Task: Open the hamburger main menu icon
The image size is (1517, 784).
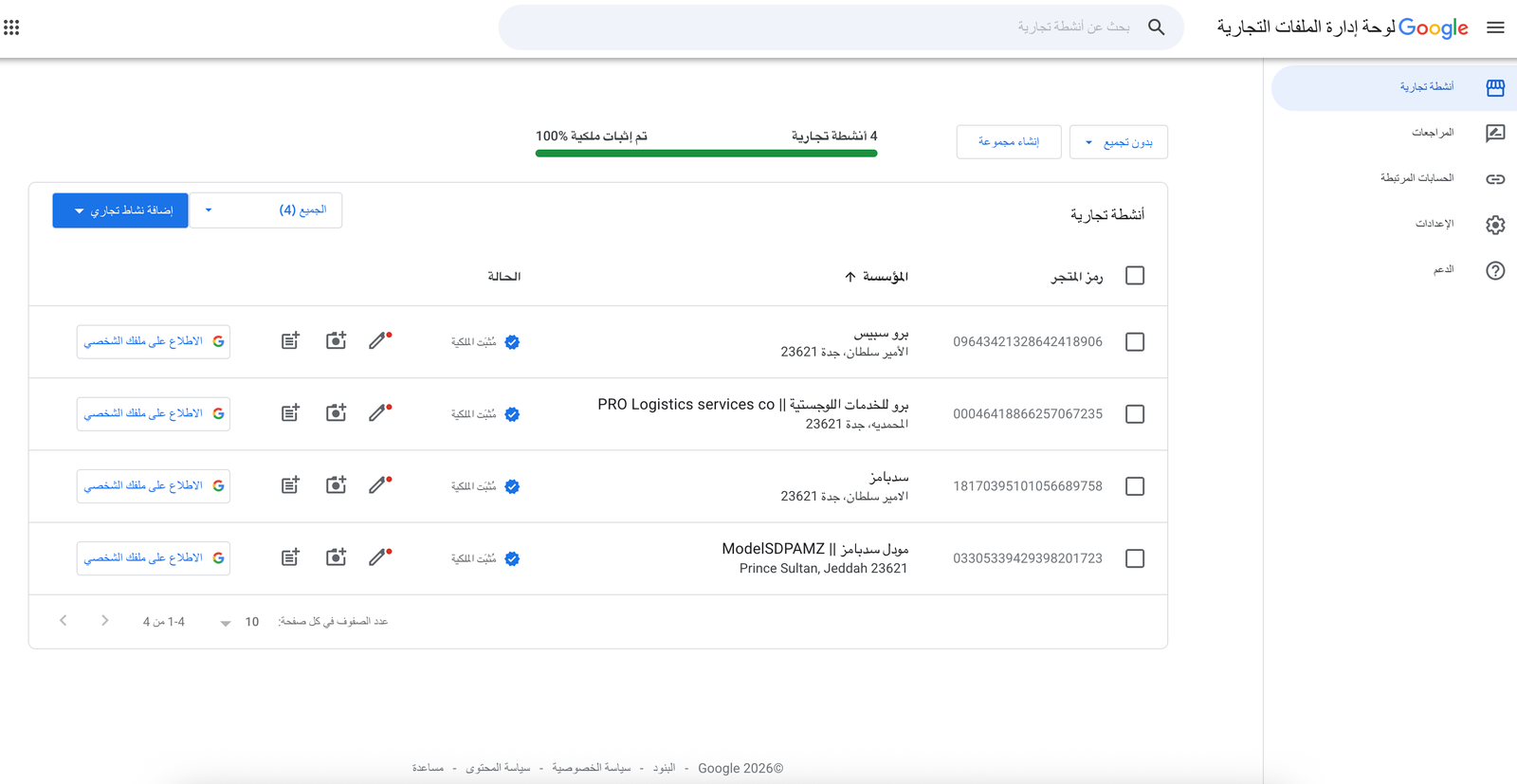Action: [1495, 27]
